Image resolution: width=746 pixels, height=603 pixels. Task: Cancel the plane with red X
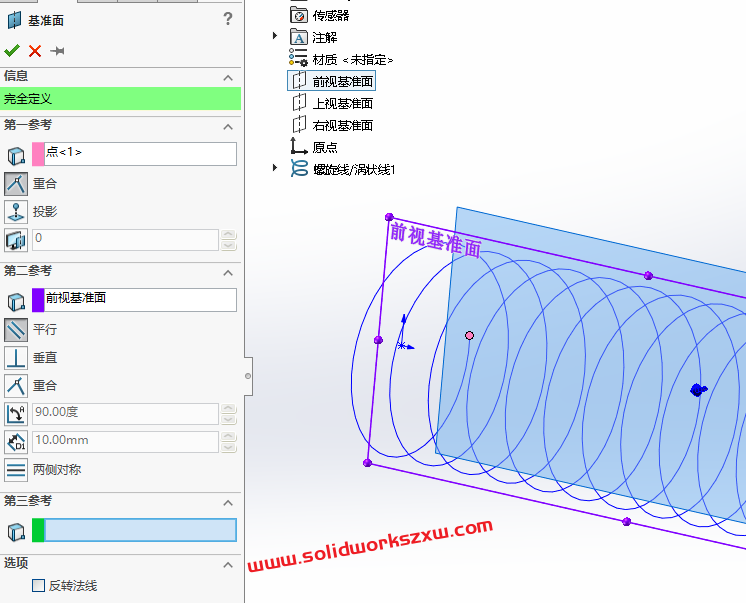(x=35, y=51)
